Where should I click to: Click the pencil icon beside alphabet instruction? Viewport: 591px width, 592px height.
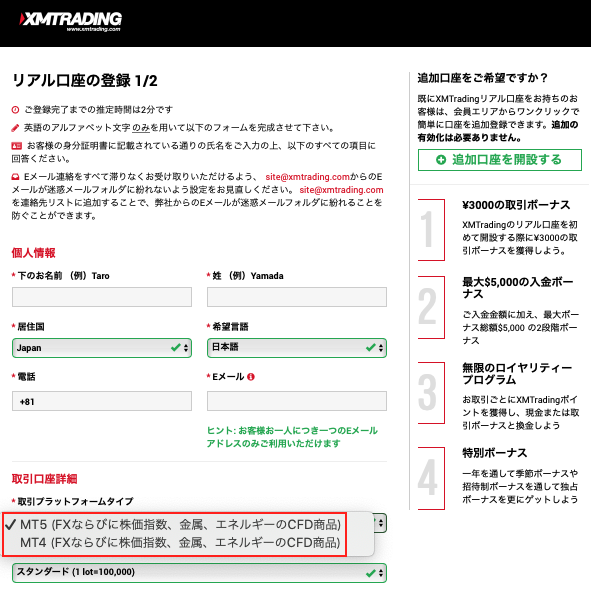click(15, 128)
